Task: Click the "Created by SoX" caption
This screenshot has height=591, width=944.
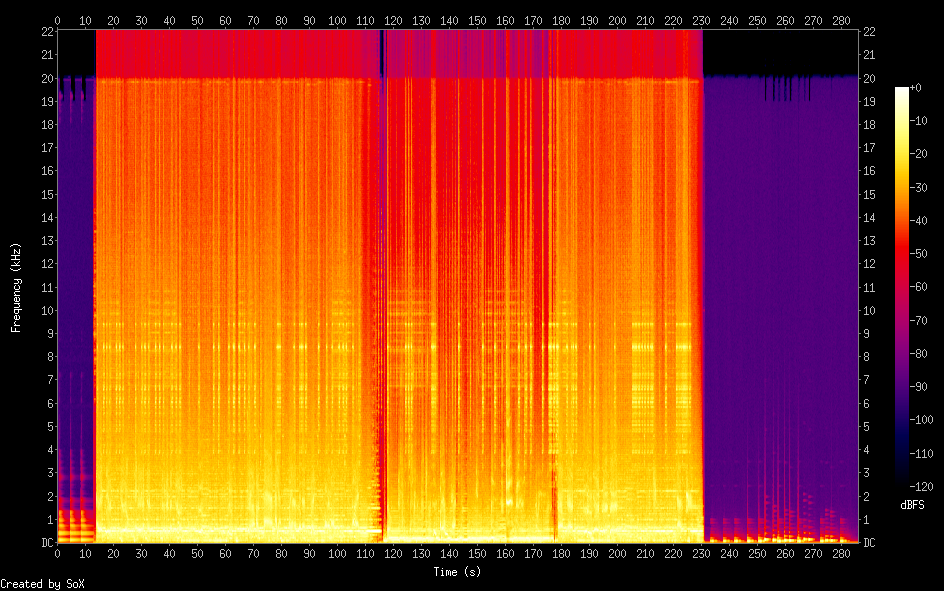Action: (42, 584)
